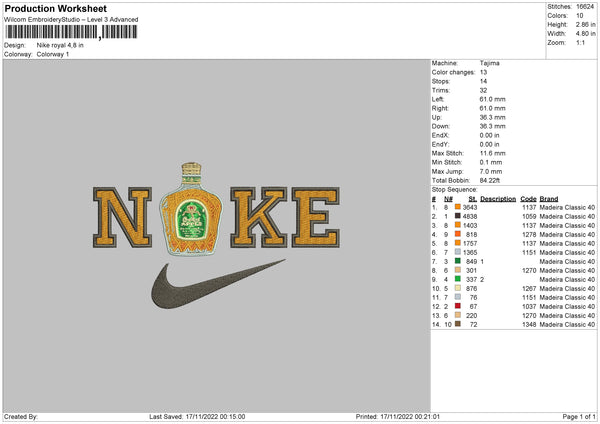This screenshot has height=424, width=600.
Task: Click the Machine value Tajima
Action: (x=489, y=63)
